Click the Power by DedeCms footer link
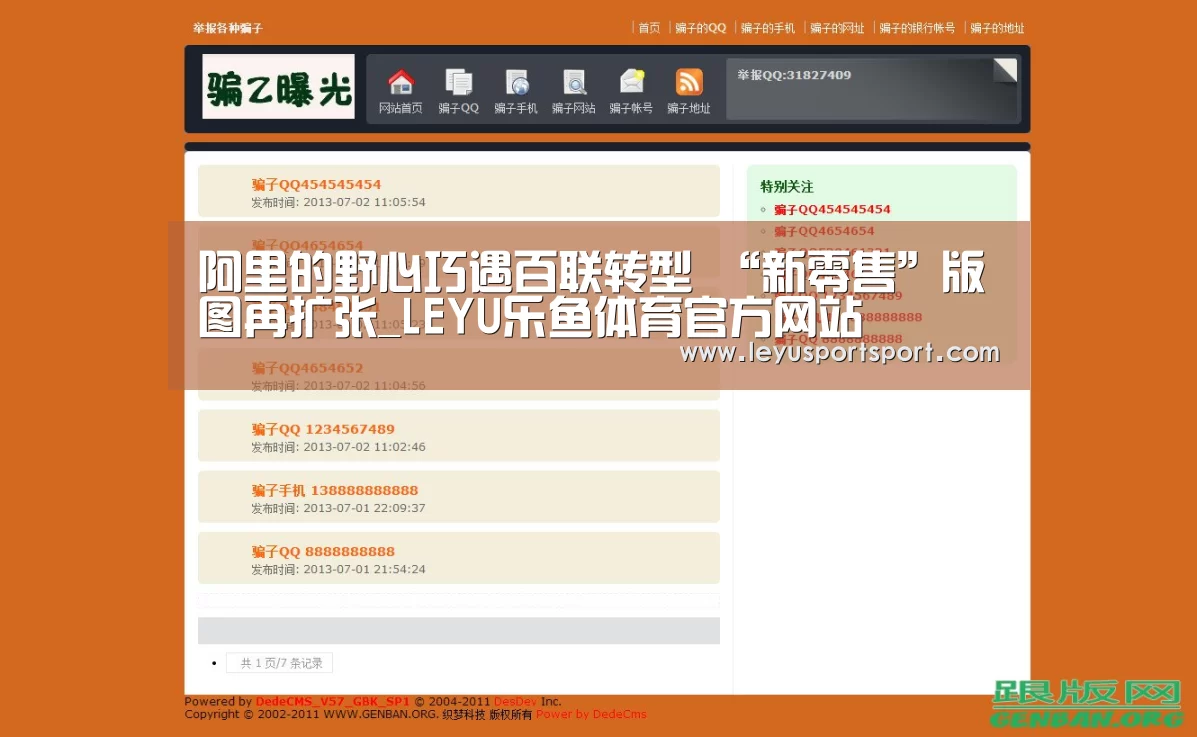Viewport: 1197px width, 737px height. [x=591, y=714]
